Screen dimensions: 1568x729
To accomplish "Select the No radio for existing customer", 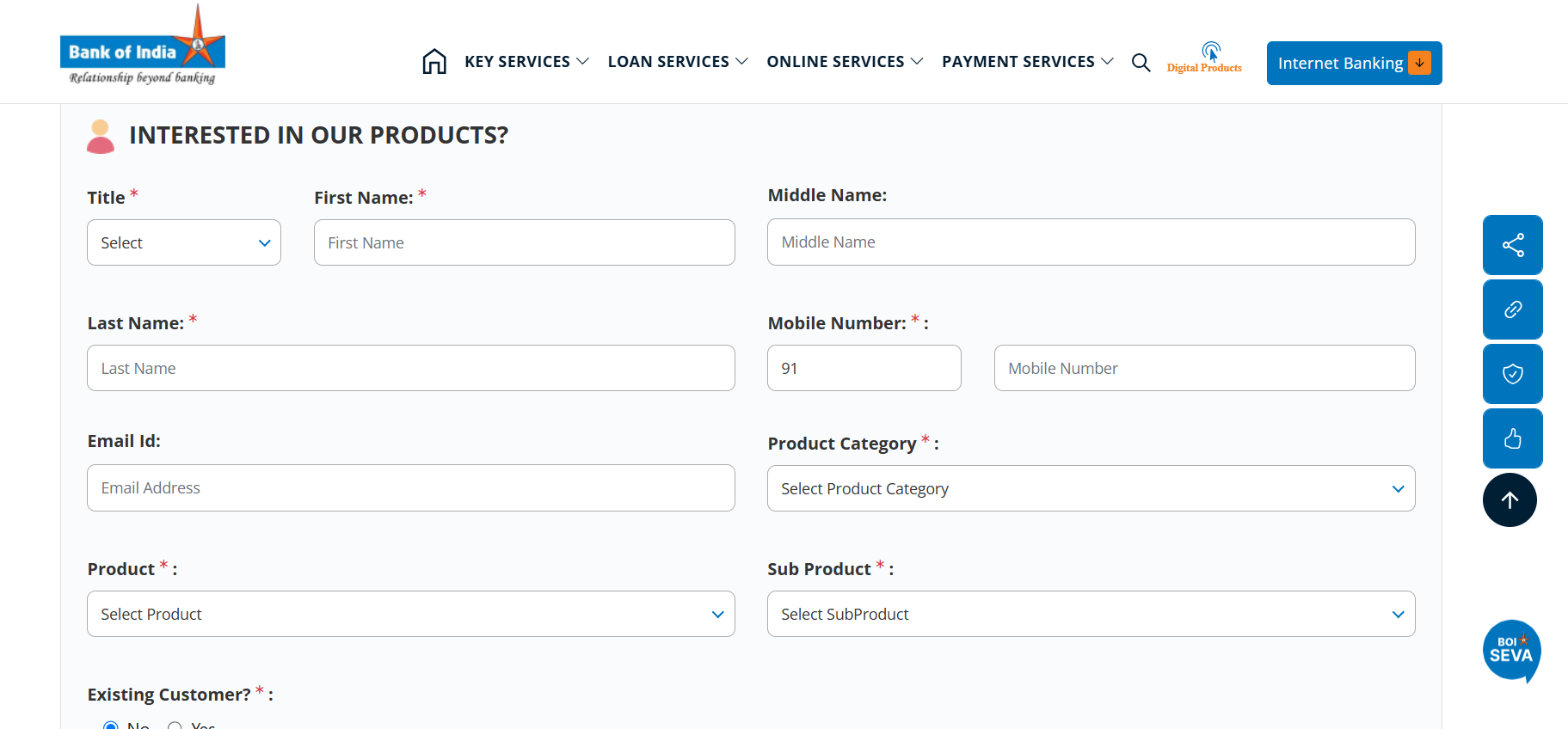I will (x=111, y=726).
